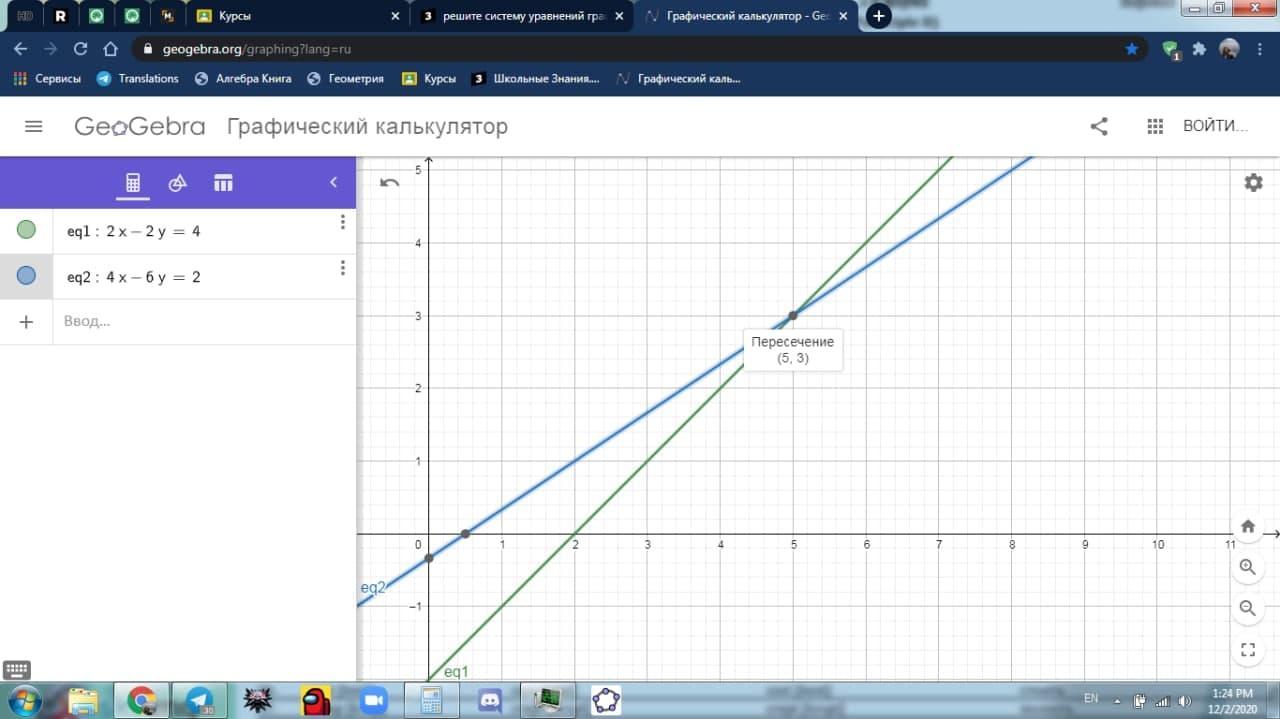The height and width of the screenshot is (719, 1280).
Task: Open the Сервисы apps bookmark
Action: [47, 78]
